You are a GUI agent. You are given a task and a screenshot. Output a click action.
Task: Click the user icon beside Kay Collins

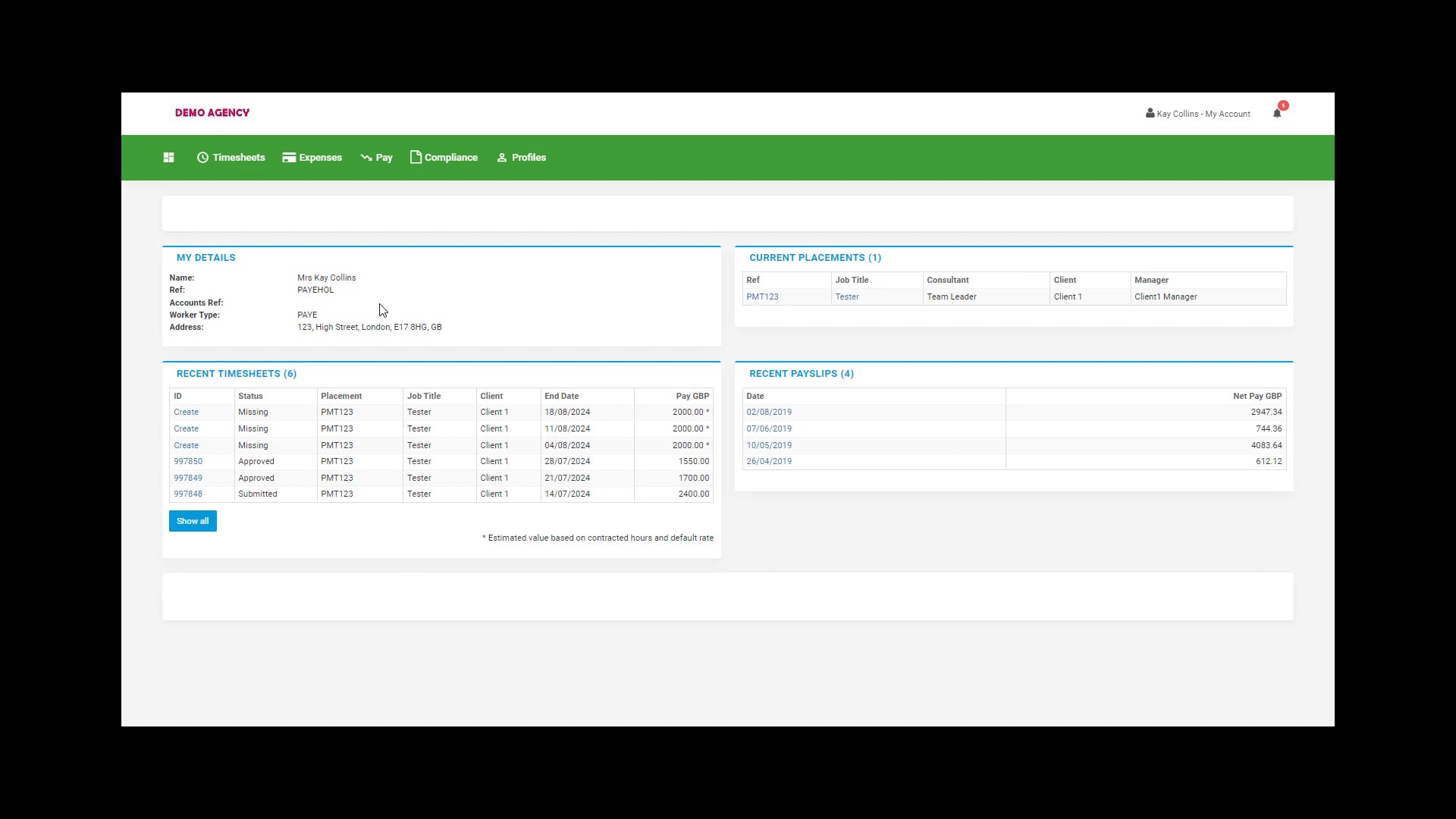[x=1150, y=113]
